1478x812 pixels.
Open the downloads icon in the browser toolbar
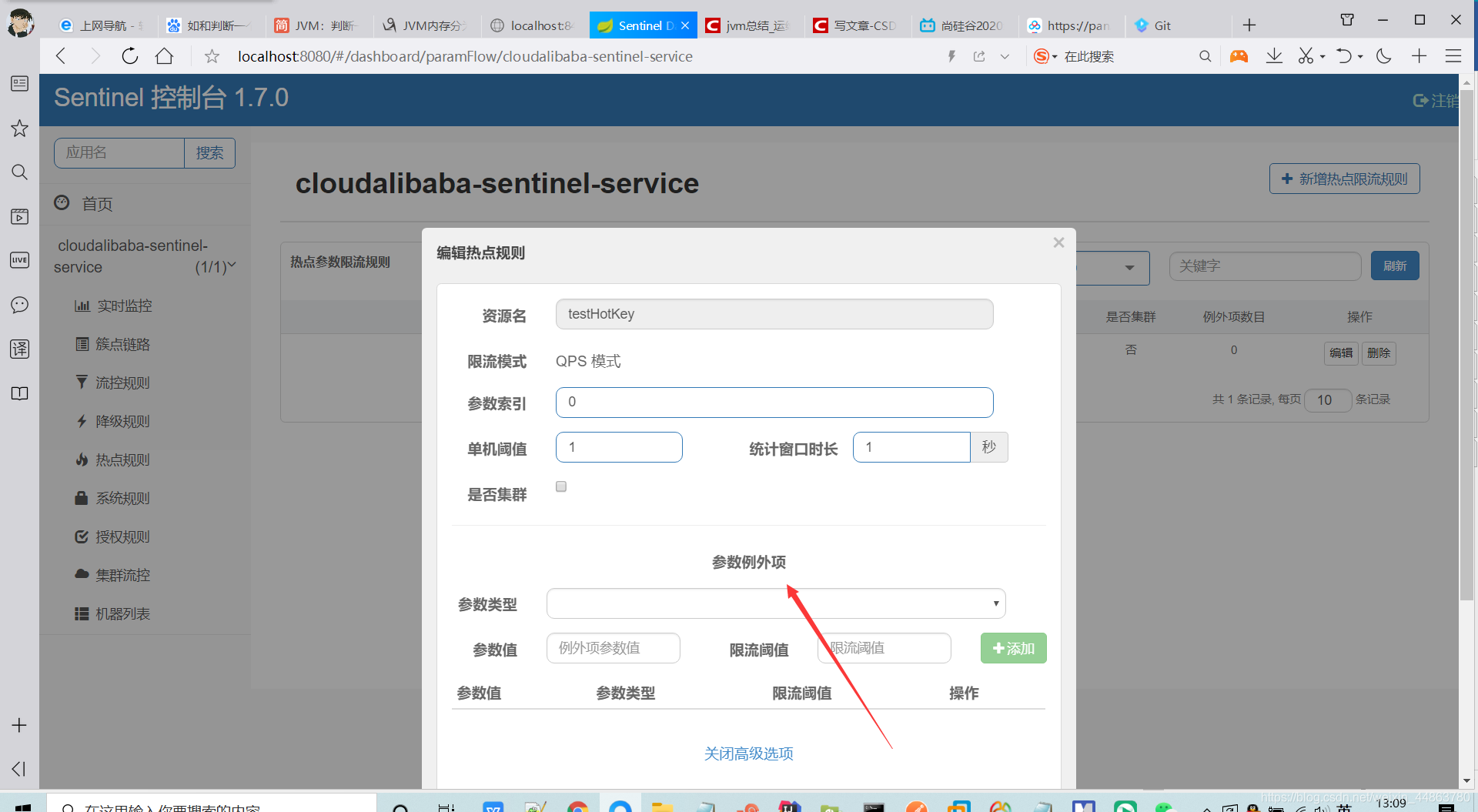click(x=1274, y=56)
